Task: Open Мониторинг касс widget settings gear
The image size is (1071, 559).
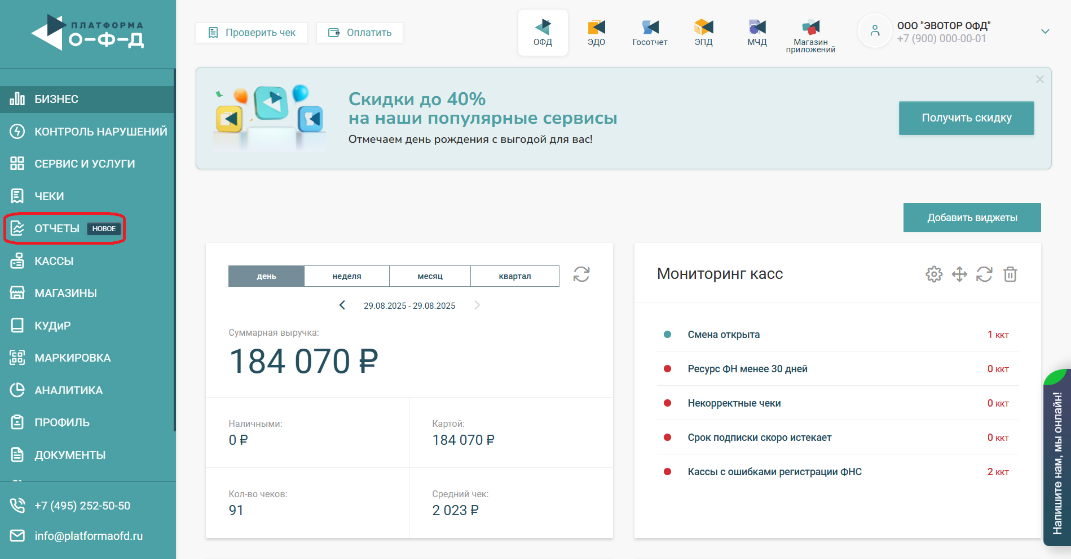Action: coord(934,274)
